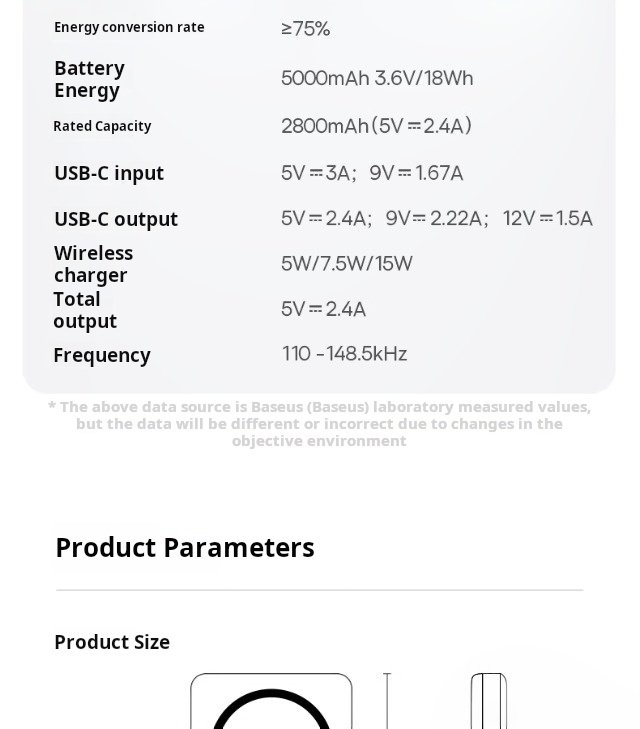Click the 2800mAh rated capacity value
Screen dimensions: 640x729
(x=376, y=126)
